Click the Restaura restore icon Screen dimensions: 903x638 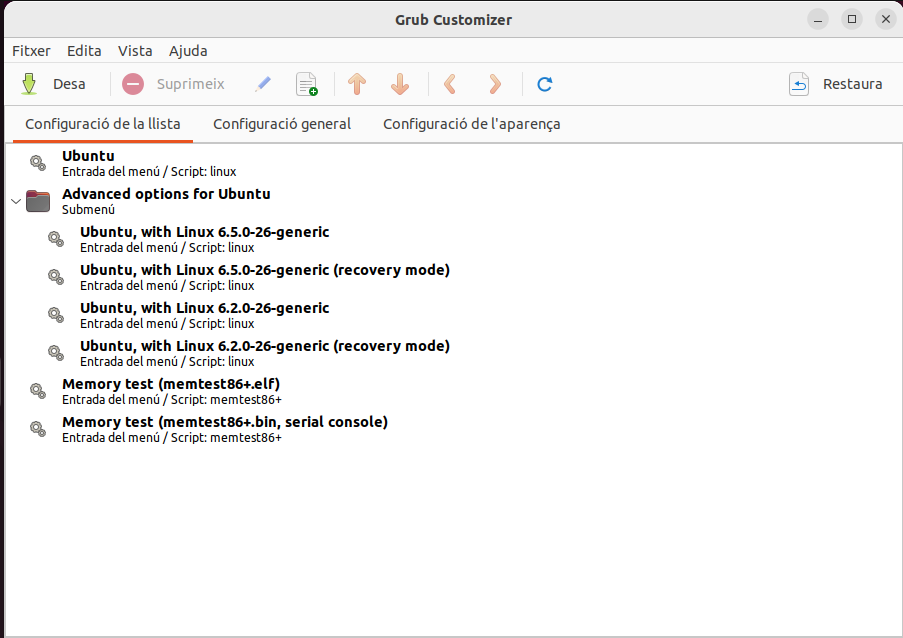point(799,84)
